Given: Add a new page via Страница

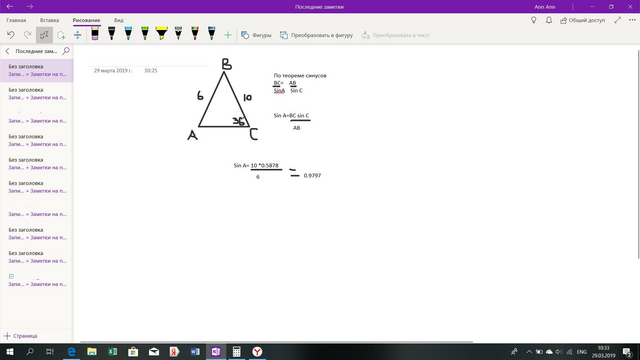Looking at the screenshot, I should [20, 336].
